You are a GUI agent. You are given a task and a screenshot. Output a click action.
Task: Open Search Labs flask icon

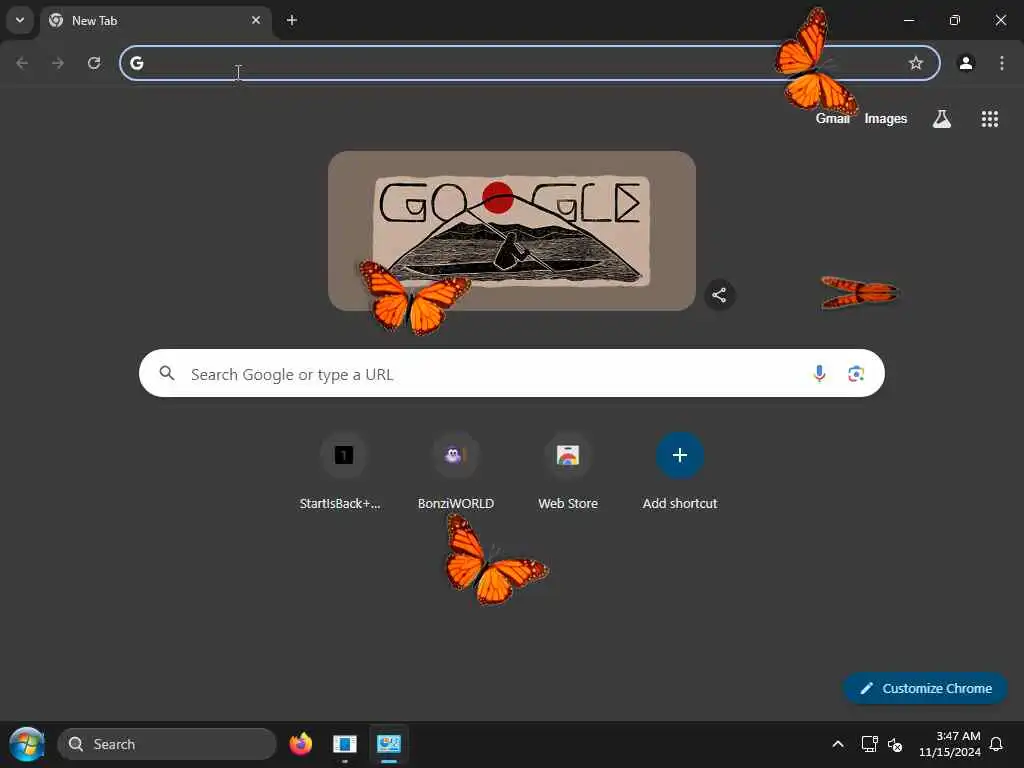click(942, 119)
